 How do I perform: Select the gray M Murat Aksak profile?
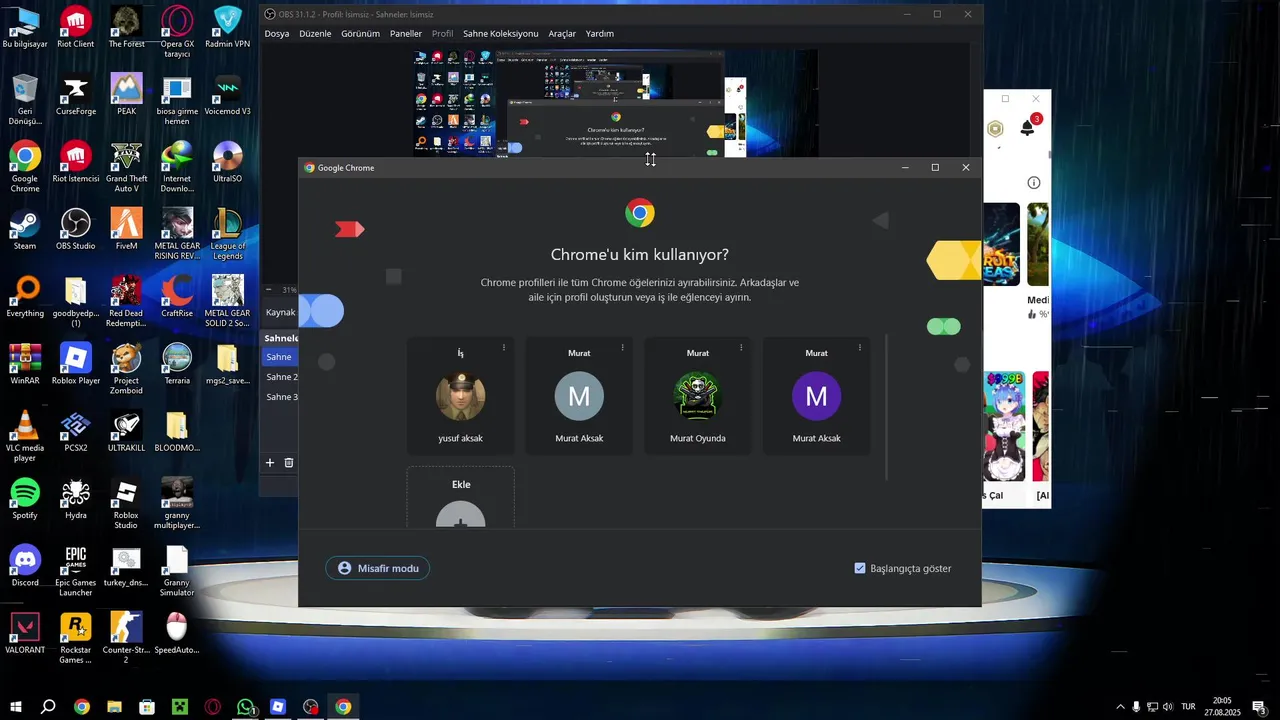[579, 396]
